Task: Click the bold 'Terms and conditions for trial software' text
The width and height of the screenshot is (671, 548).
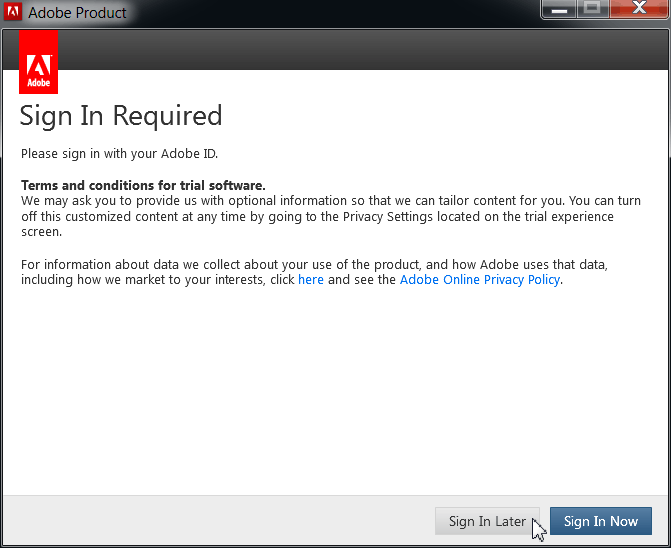Action: (143, 186)
